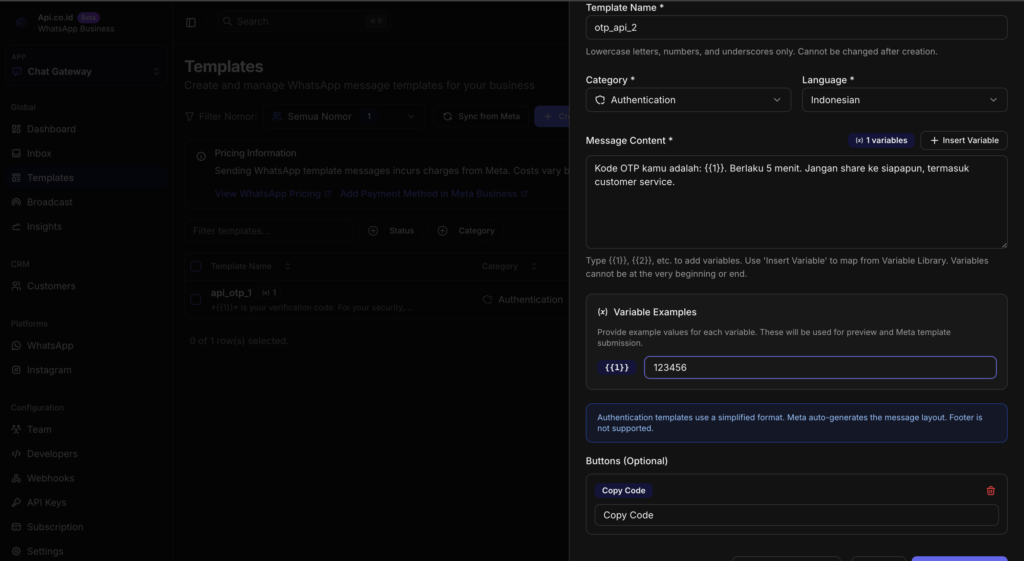The height and width of the screenshot is (561, 1024).
Task: Open API Keys in the sidebar
Action: coord(86,503)
